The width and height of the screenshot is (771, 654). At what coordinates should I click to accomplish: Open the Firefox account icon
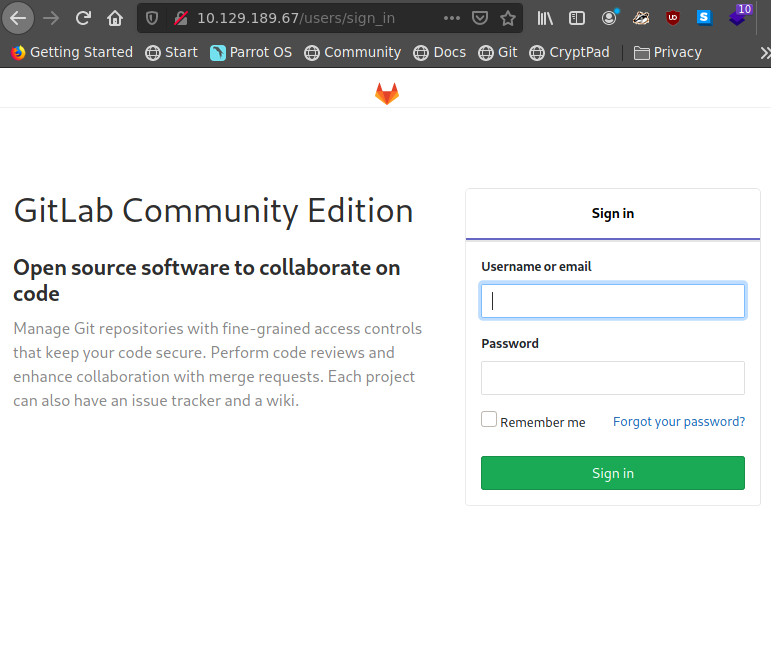click(609, 18)
